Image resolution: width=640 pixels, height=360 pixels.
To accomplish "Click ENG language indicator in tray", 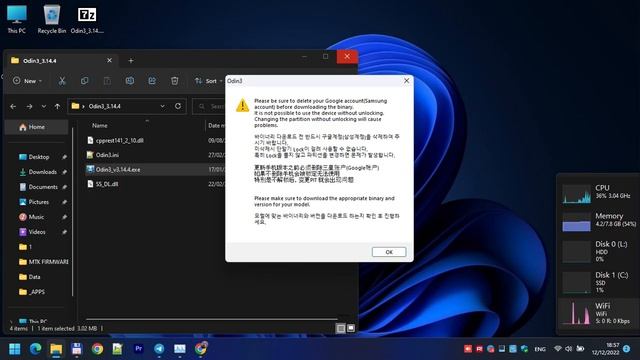I will (540, 349).
